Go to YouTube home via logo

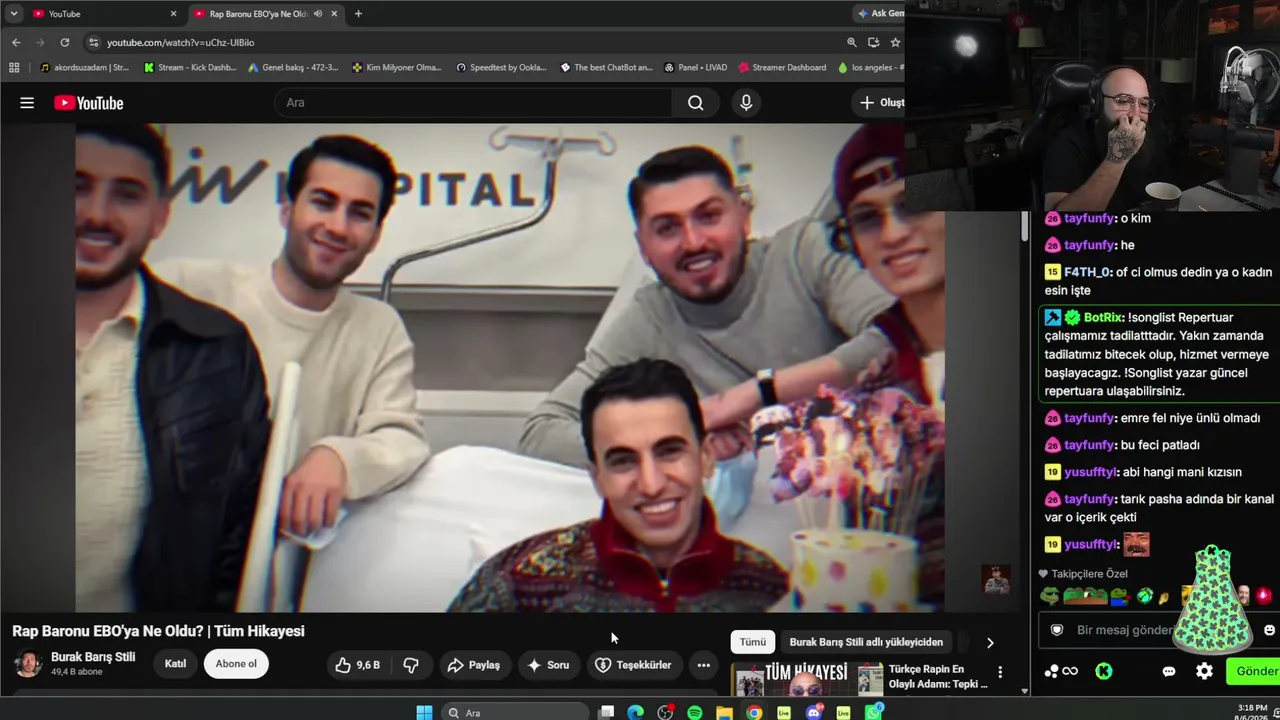pos(89,103)
